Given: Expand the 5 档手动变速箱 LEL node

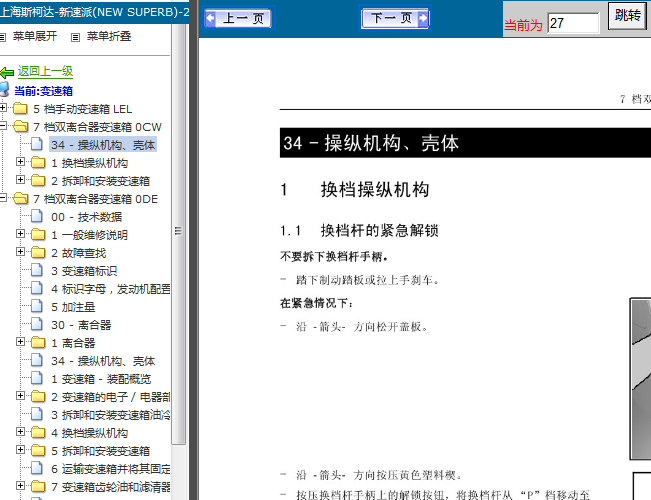Looking at the screenshot, I should point(3,108).
